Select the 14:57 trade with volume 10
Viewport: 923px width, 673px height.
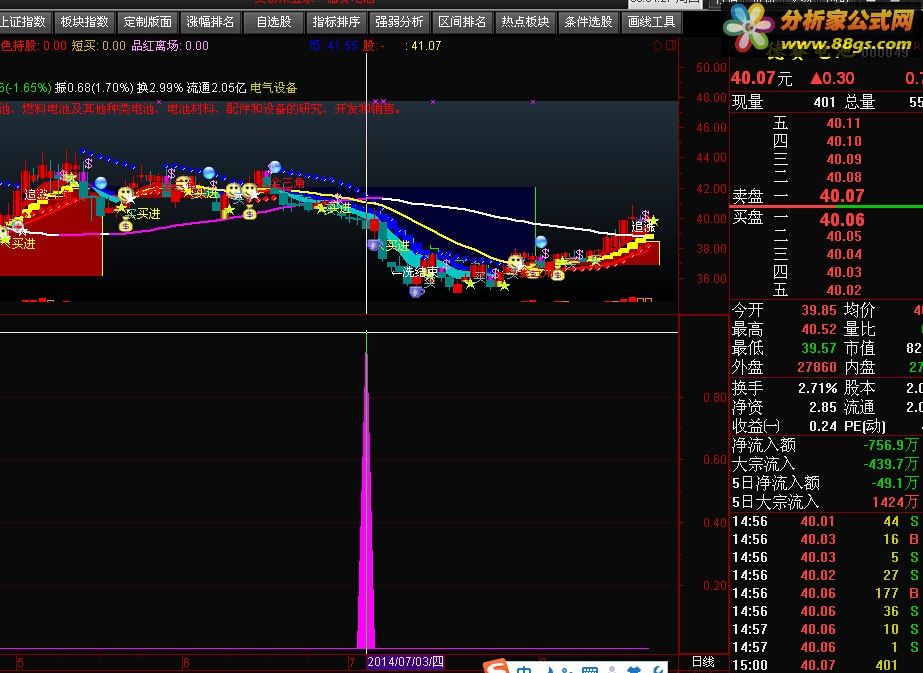coord(825,629)
